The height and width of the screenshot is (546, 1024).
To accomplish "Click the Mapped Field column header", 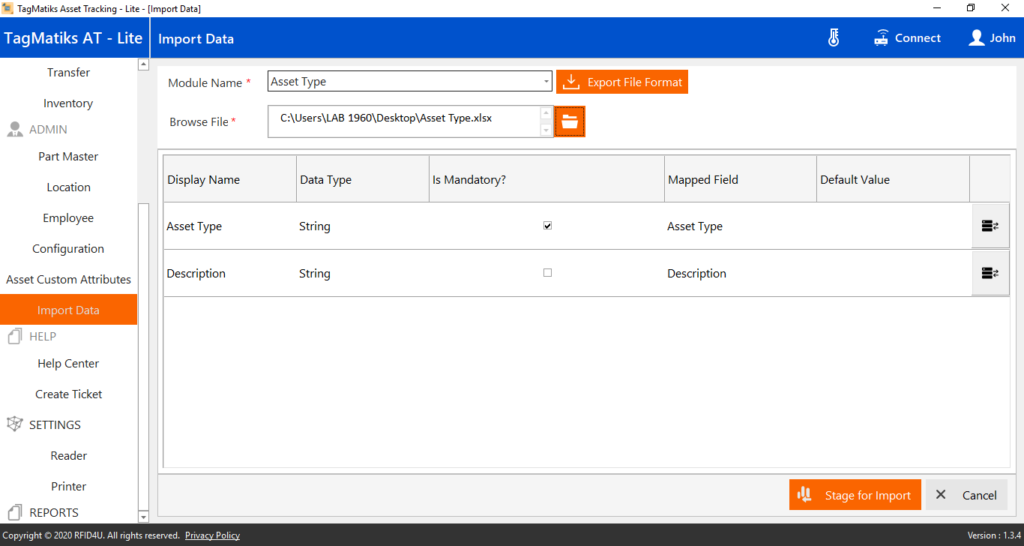I will pos(741,180).
